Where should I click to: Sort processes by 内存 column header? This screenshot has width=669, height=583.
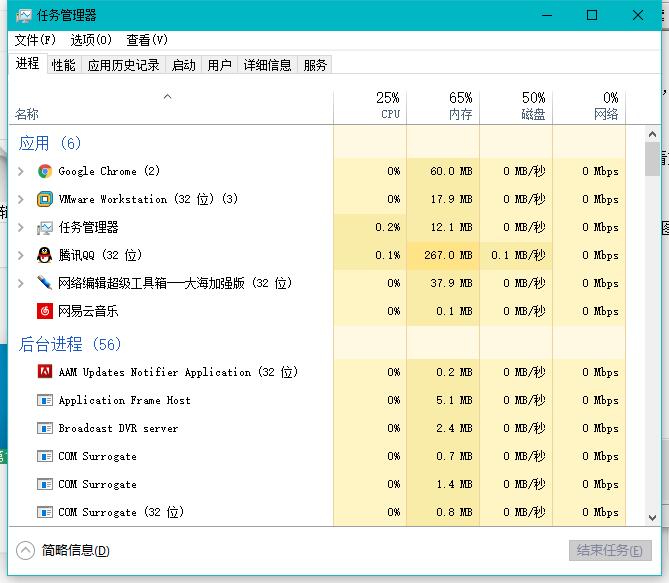click(x=460, y=106)
